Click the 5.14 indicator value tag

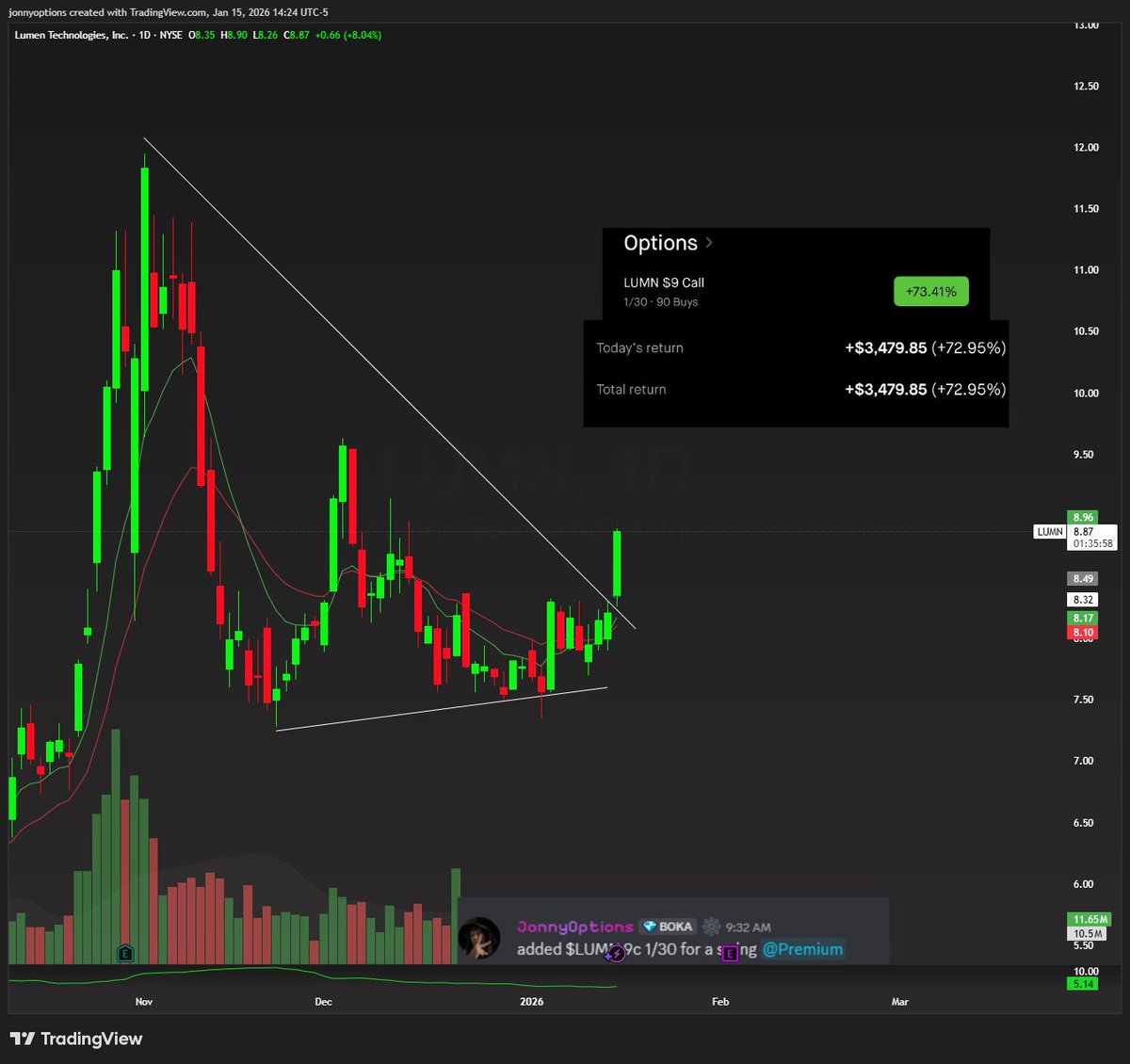[1083, 984]
